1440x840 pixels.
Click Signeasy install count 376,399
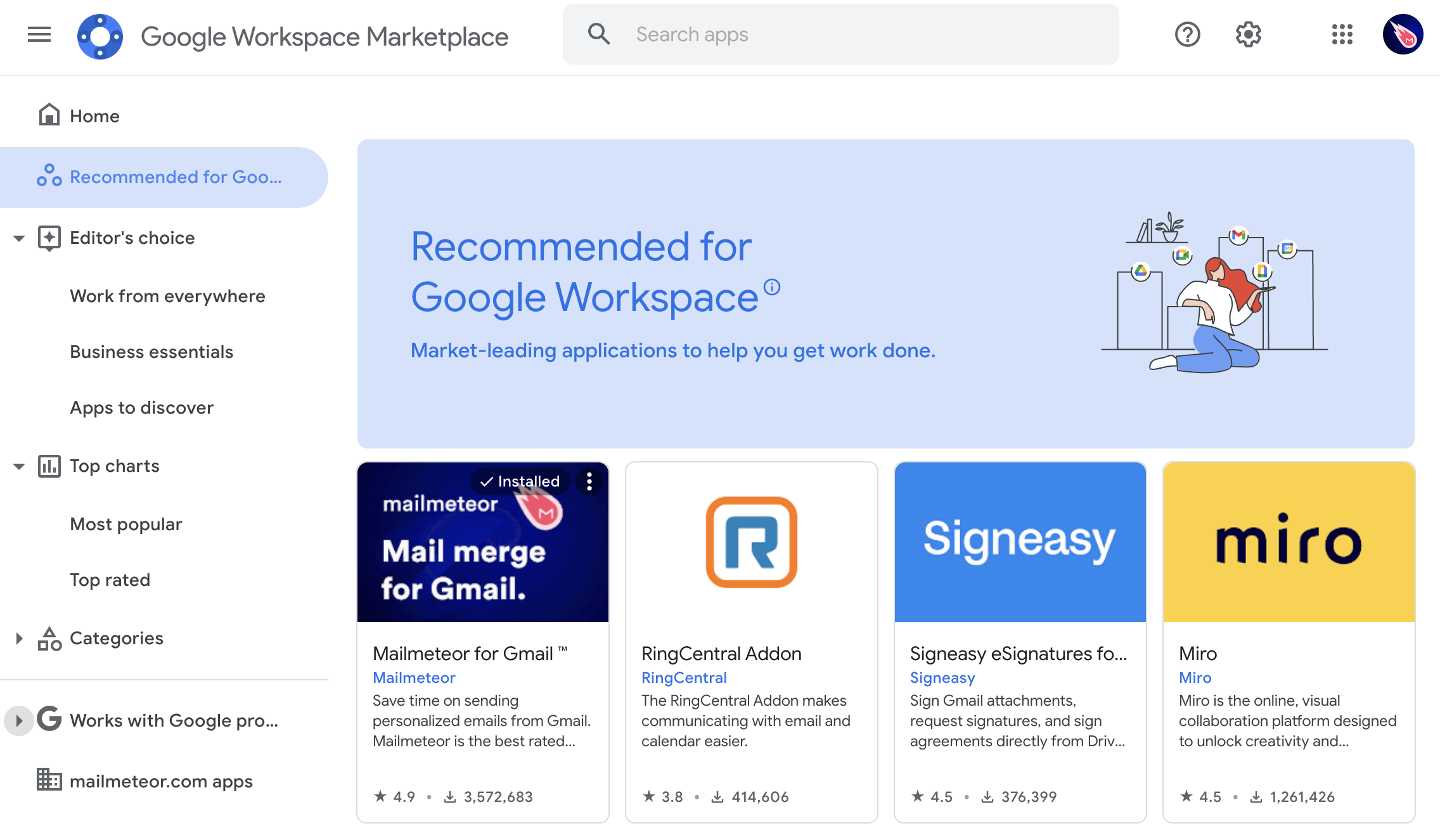(1019, 796)
